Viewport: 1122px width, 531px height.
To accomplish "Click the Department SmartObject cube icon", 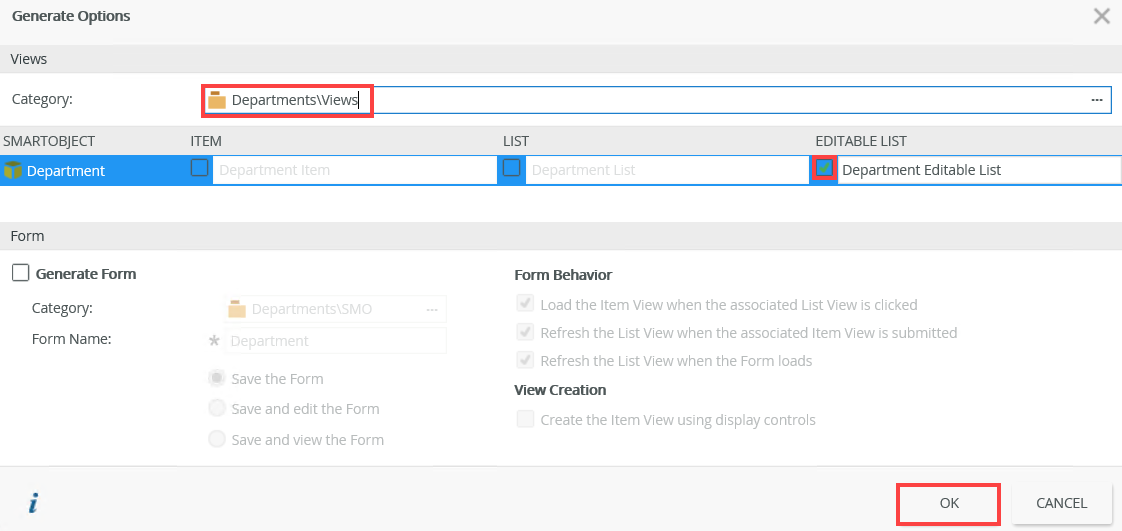I will (13, 170).
